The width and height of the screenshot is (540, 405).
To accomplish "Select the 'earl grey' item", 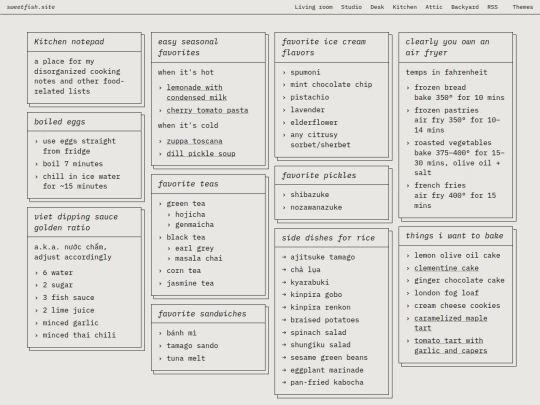I will click(194, 248).
